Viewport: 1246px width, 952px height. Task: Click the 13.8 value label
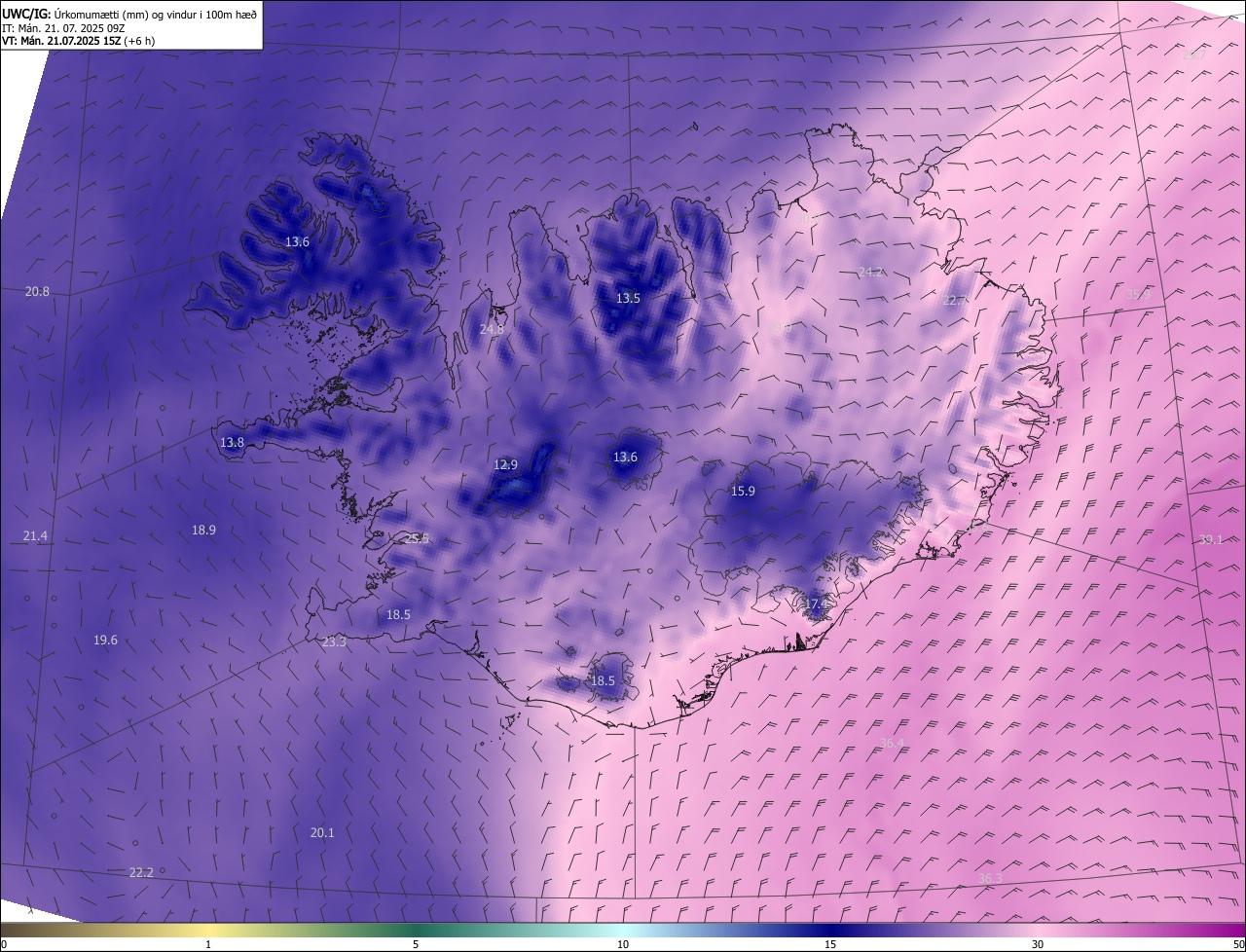coord(232,442)
